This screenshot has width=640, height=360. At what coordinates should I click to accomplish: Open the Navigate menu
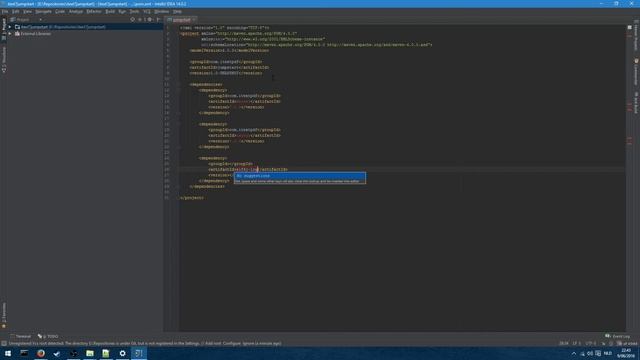[43, 11]
